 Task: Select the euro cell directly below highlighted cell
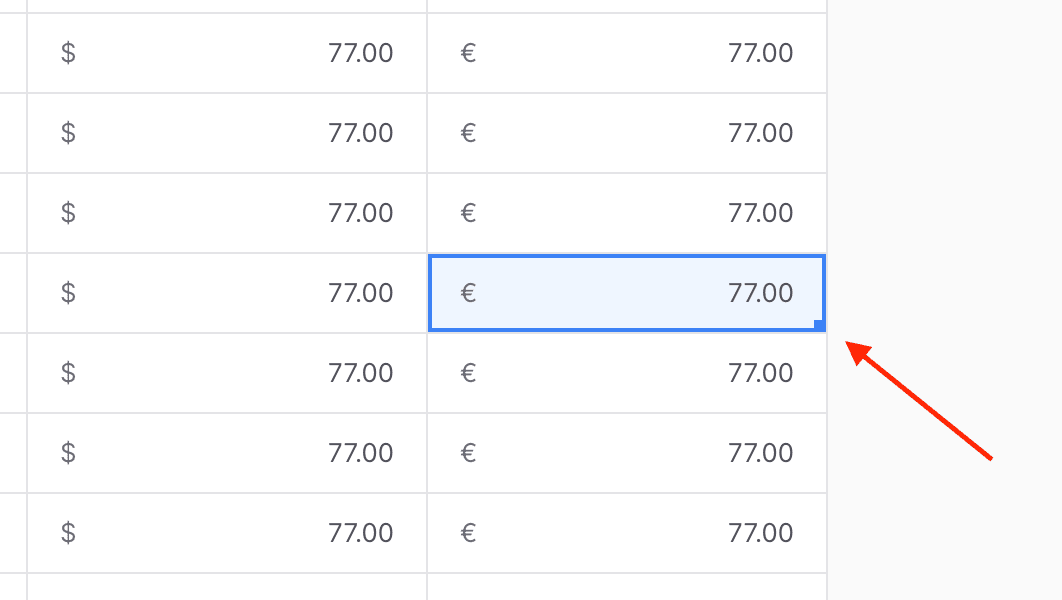627,373
